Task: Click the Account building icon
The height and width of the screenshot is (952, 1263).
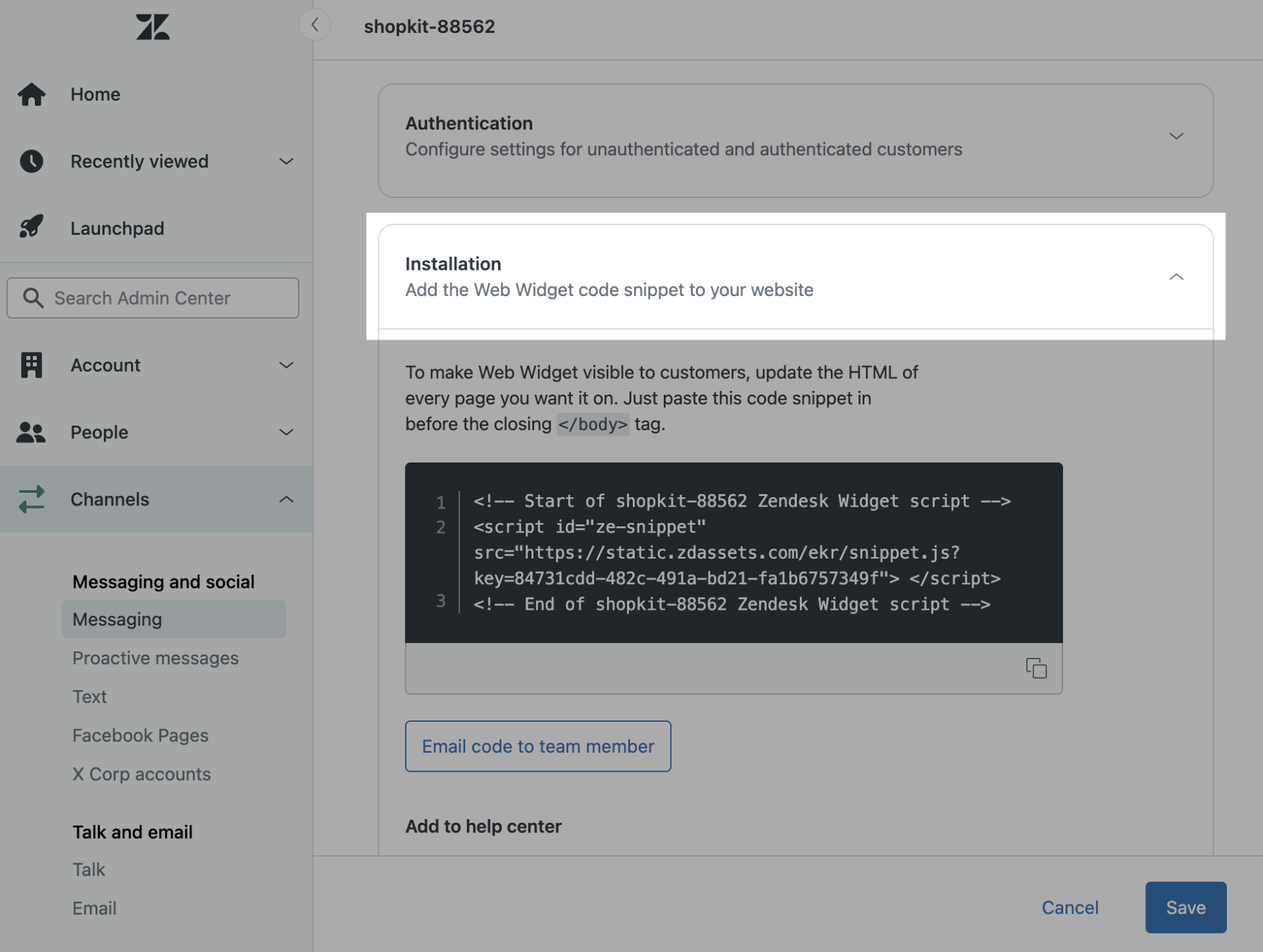Action: click(31, 365)
